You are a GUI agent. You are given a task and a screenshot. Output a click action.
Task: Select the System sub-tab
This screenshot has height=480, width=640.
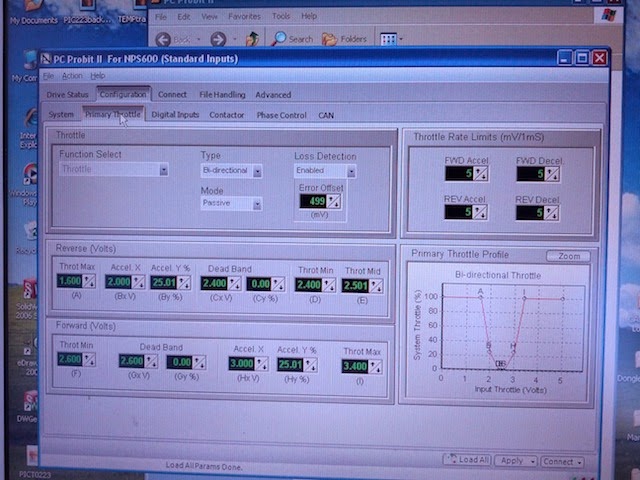(61, 115)
